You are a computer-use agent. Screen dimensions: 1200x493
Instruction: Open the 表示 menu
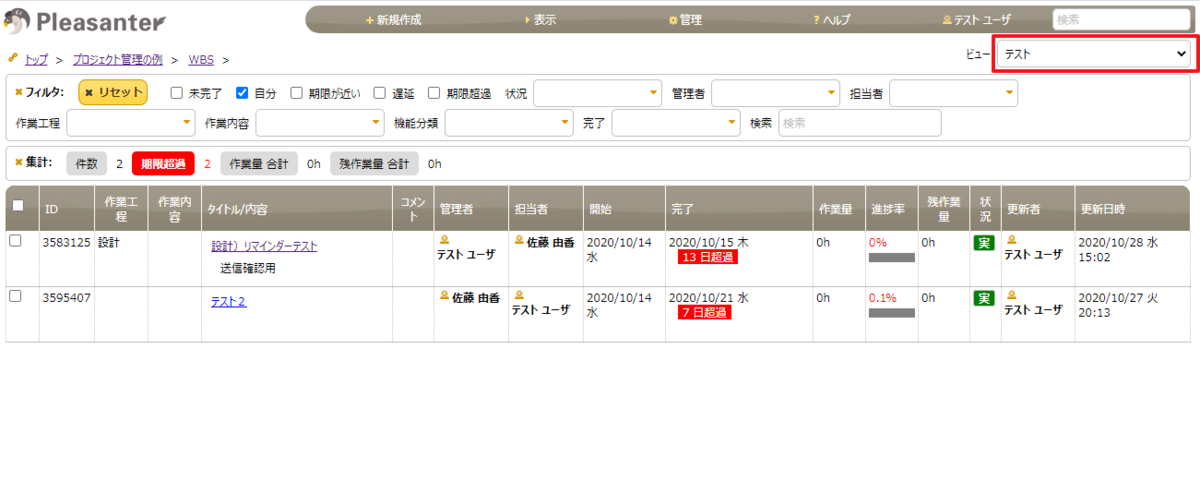[540, 20]
